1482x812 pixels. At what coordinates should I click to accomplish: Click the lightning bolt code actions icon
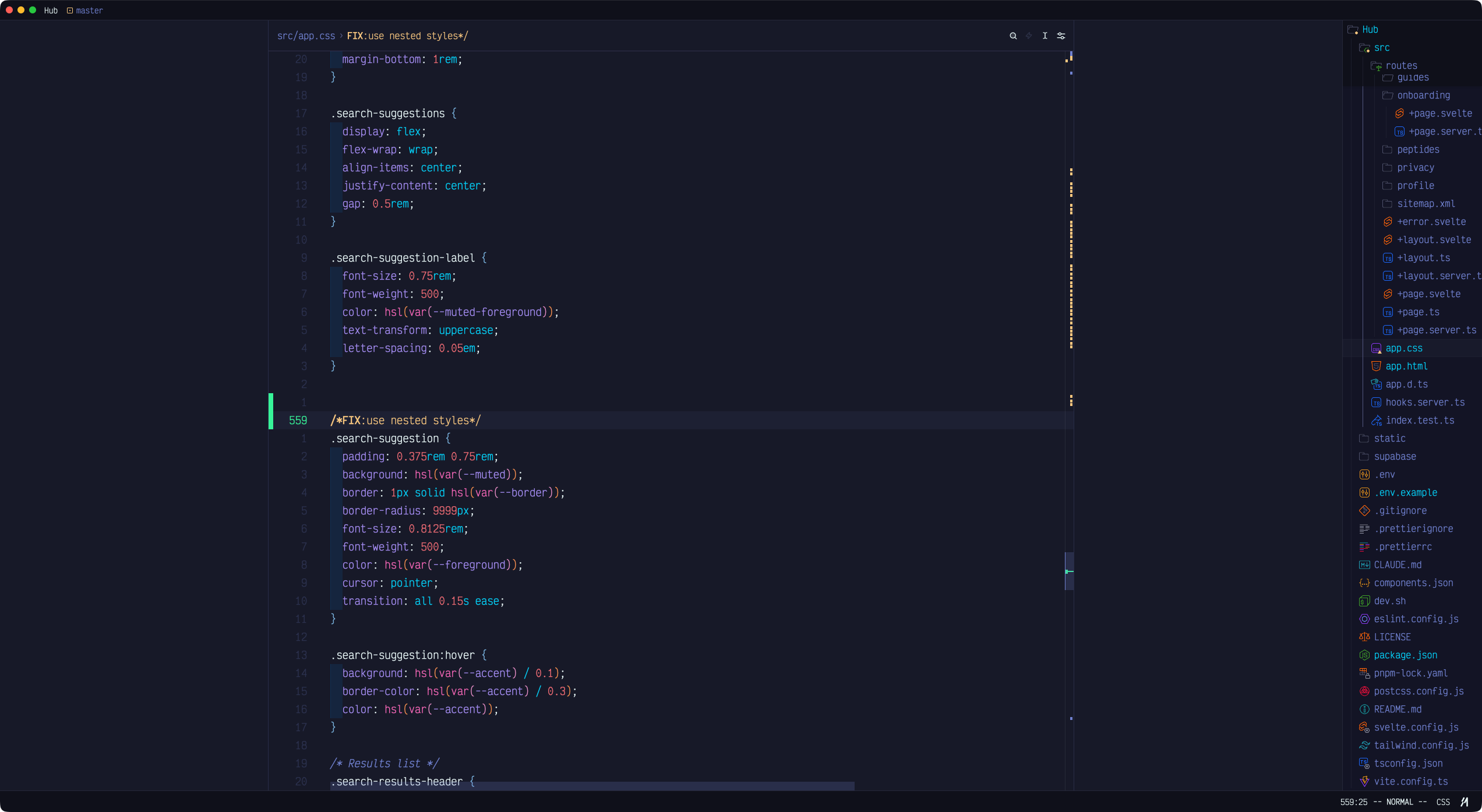[1029, 36]
